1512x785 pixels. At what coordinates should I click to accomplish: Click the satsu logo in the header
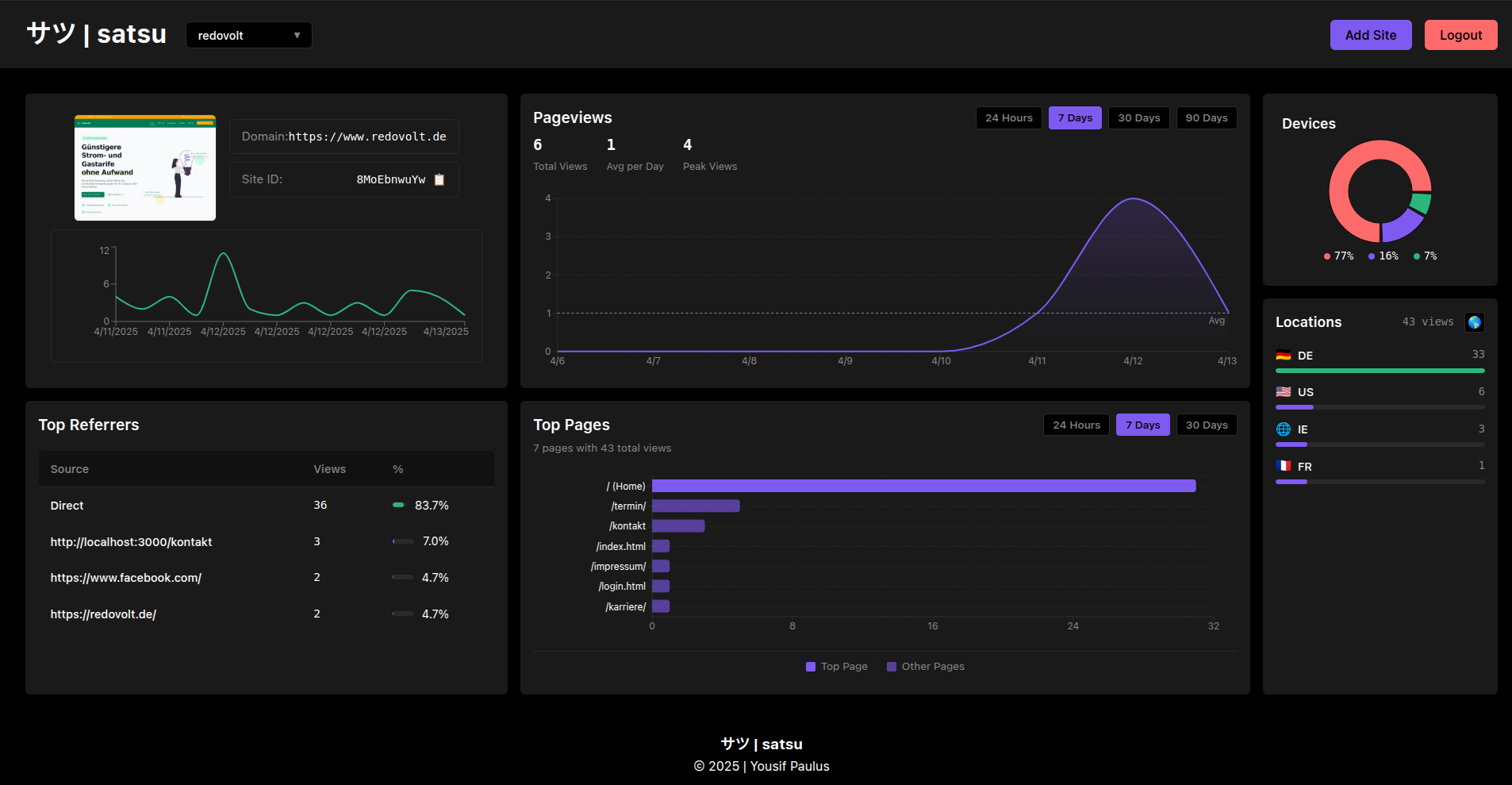(96, 34)
